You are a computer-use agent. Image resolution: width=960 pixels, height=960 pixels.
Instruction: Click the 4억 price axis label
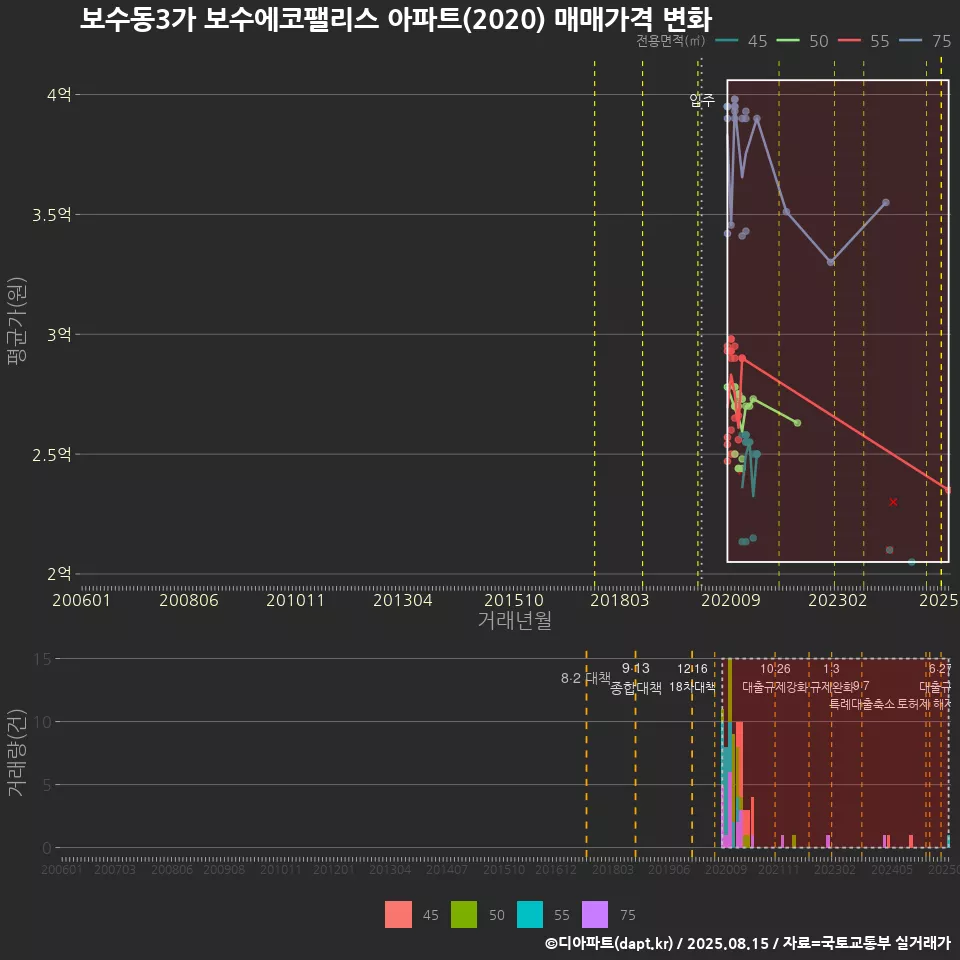(x=59, y=94)
